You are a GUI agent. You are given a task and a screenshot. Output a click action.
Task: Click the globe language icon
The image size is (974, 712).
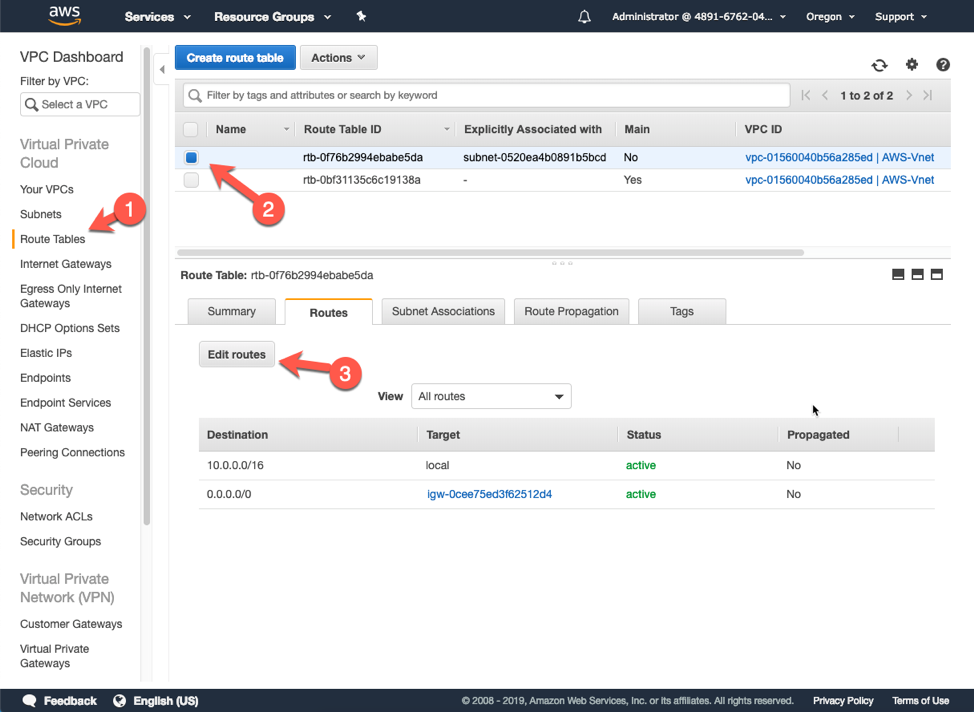click(x=119, y=701)
